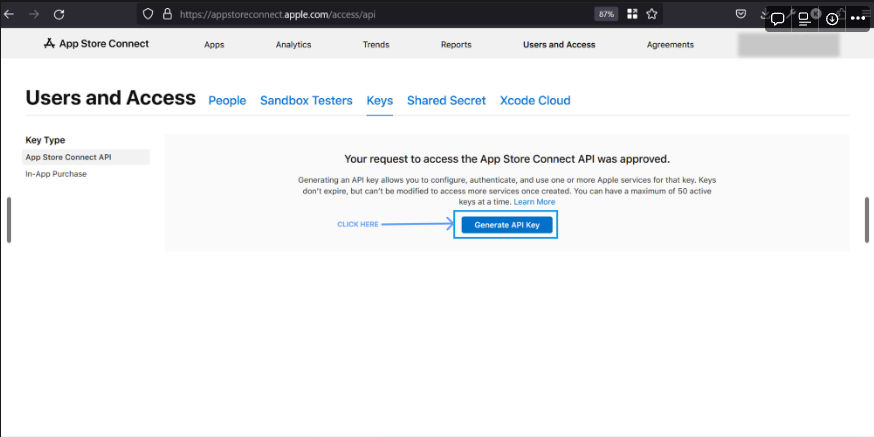The width and height of the screenshot is (874, 437).
Task: Click the right-side vertical scrollbar handle
Action: (x=867, y=220)
